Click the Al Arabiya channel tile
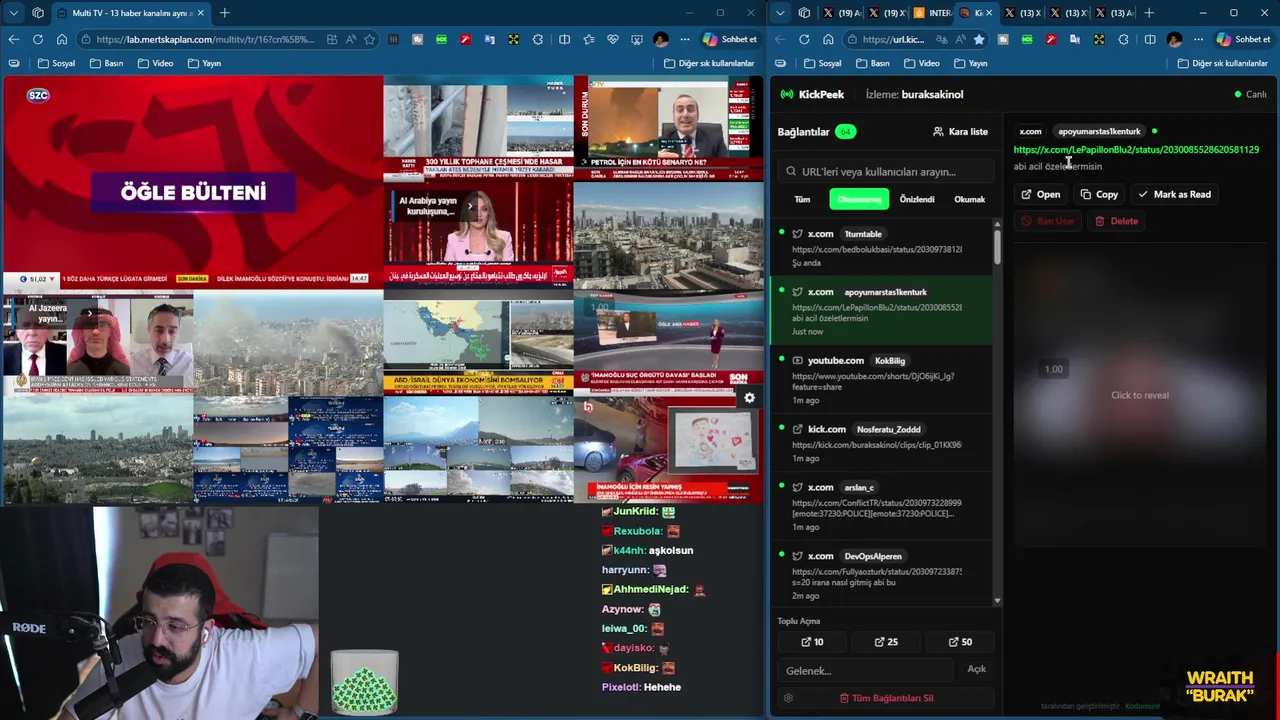The height and width of the screenshot is (720, 1280). point(478,235)
